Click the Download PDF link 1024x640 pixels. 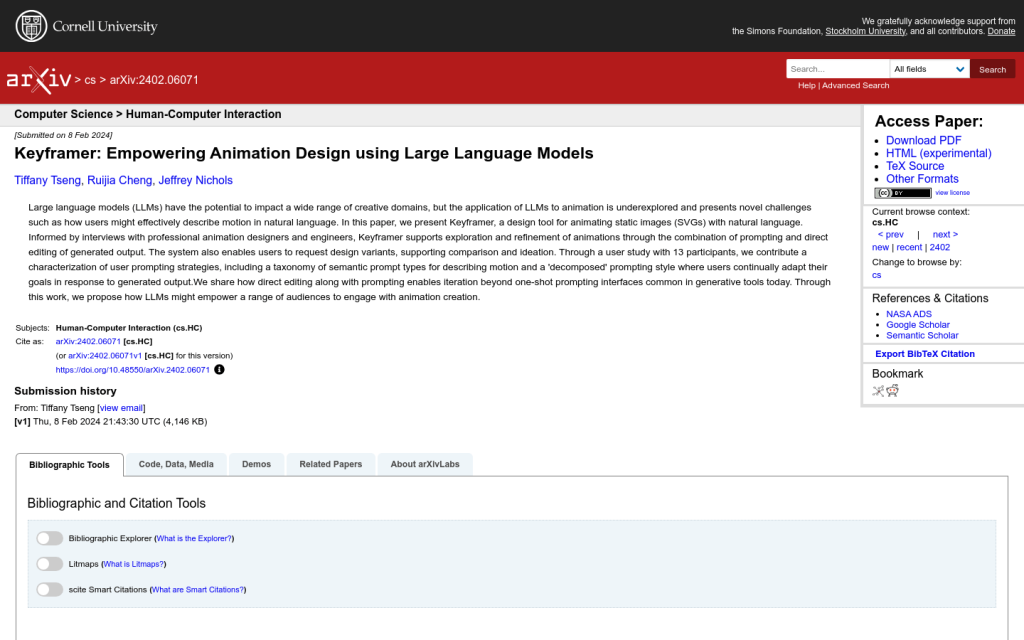point(923,140)
